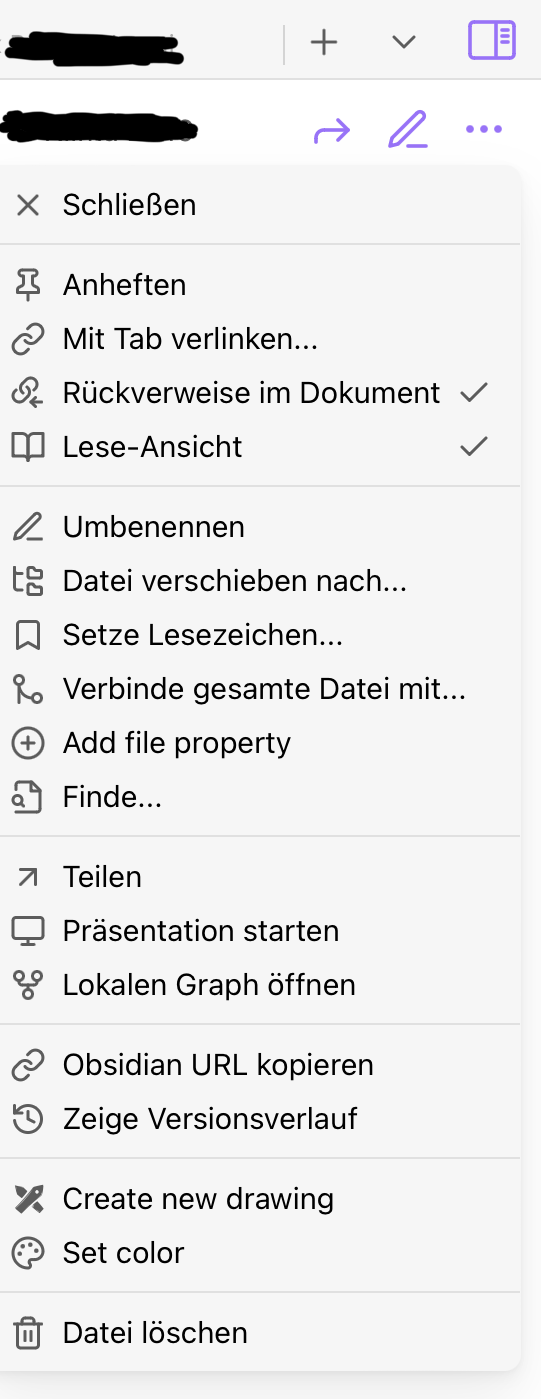Open Datei verschieben nach... folder icon
This screenshot has height=1399, width=541.
(28, 581)
